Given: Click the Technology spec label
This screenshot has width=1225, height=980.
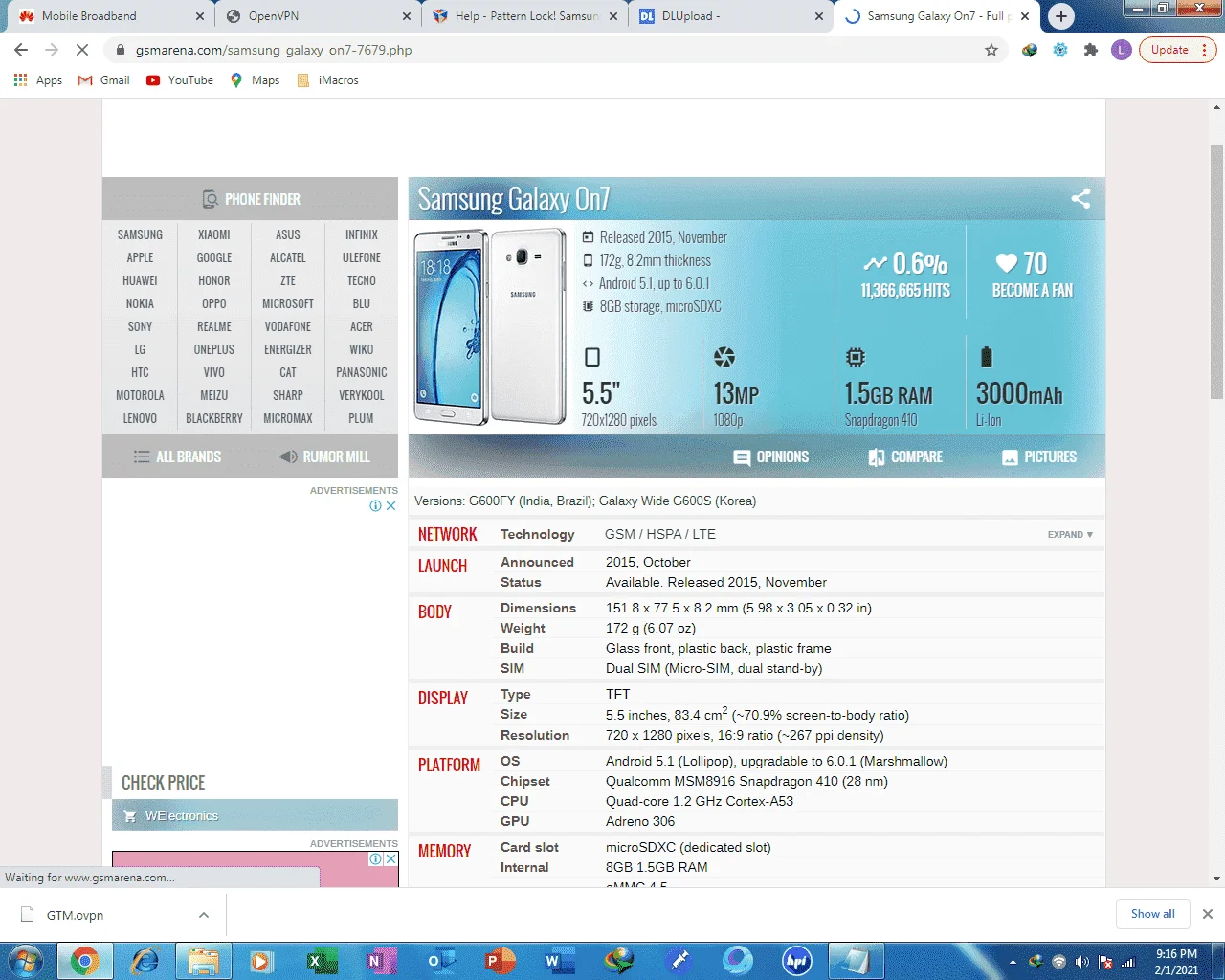Looking at the screenshot, I should (x=537, y=534).
